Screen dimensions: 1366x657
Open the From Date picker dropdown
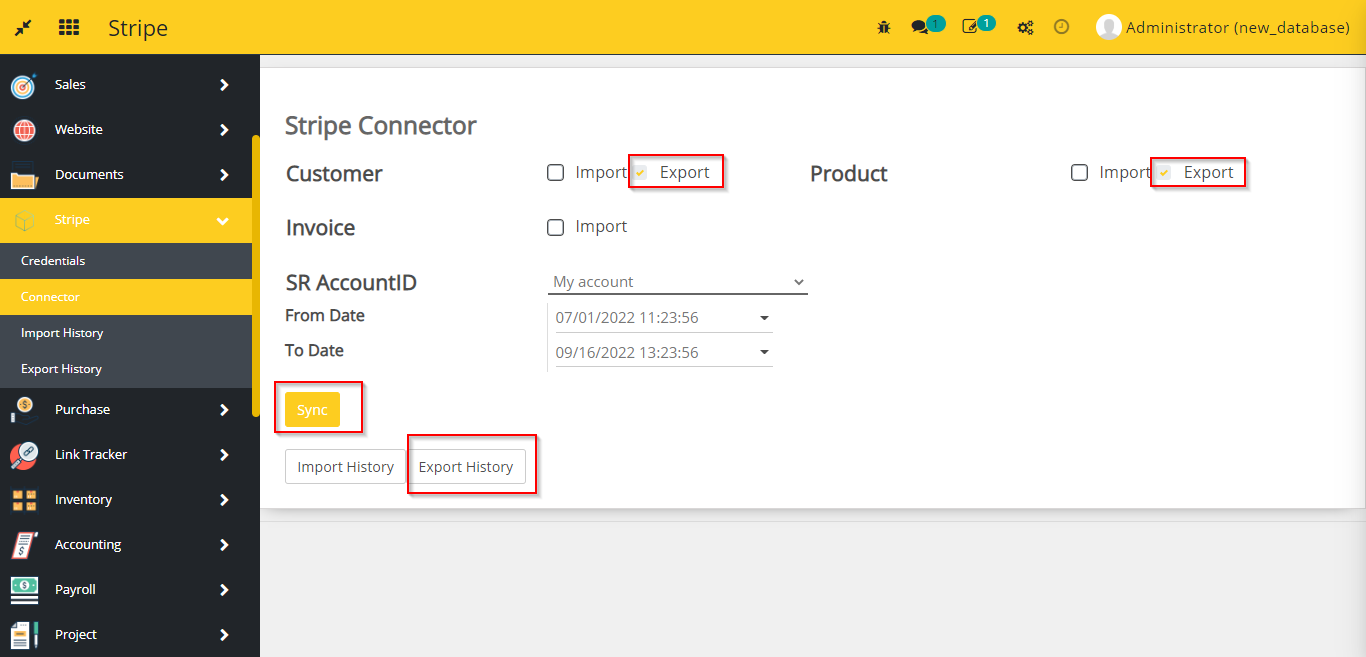pos(764,318)
